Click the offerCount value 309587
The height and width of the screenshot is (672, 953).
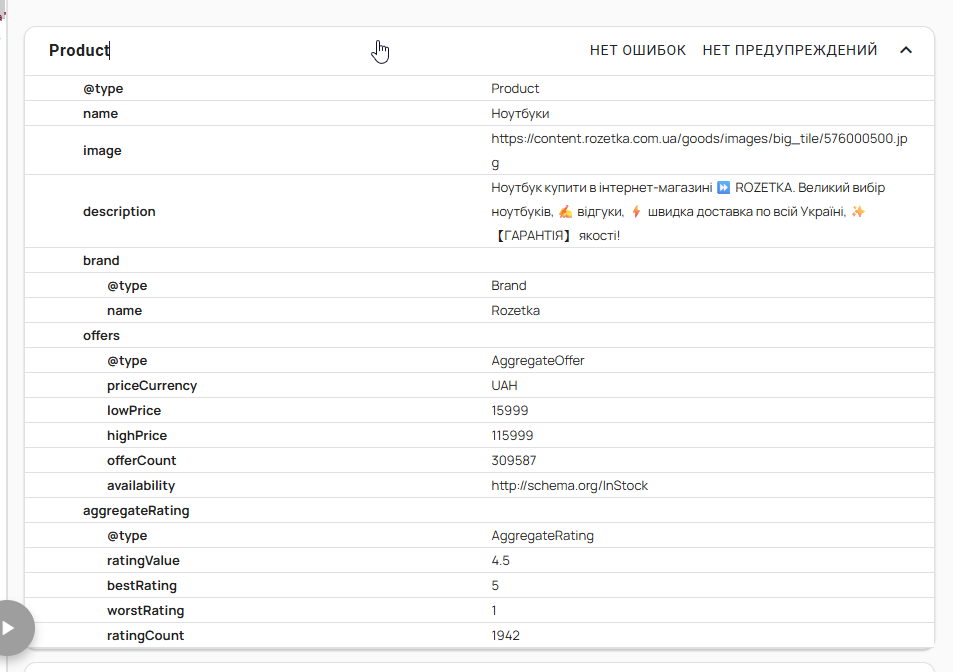tap(514, 461)
